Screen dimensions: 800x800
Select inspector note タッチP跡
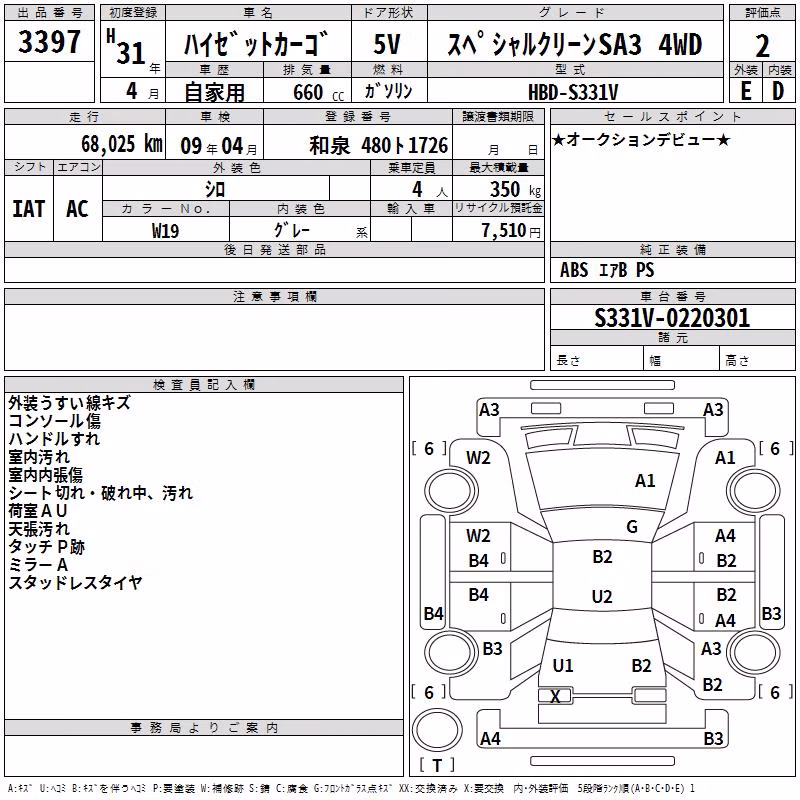(46, 546)
